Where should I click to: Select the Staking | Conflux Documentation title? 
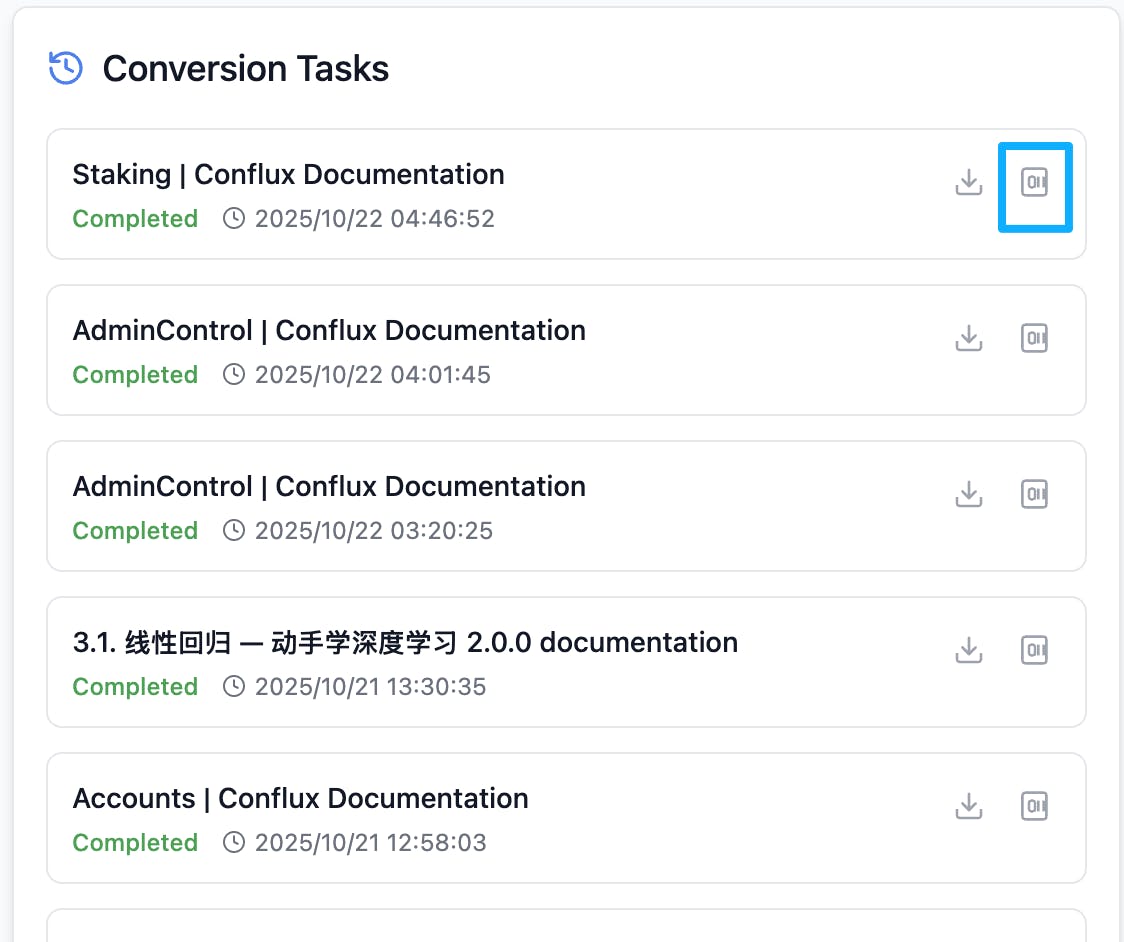(x=288, y=174)
